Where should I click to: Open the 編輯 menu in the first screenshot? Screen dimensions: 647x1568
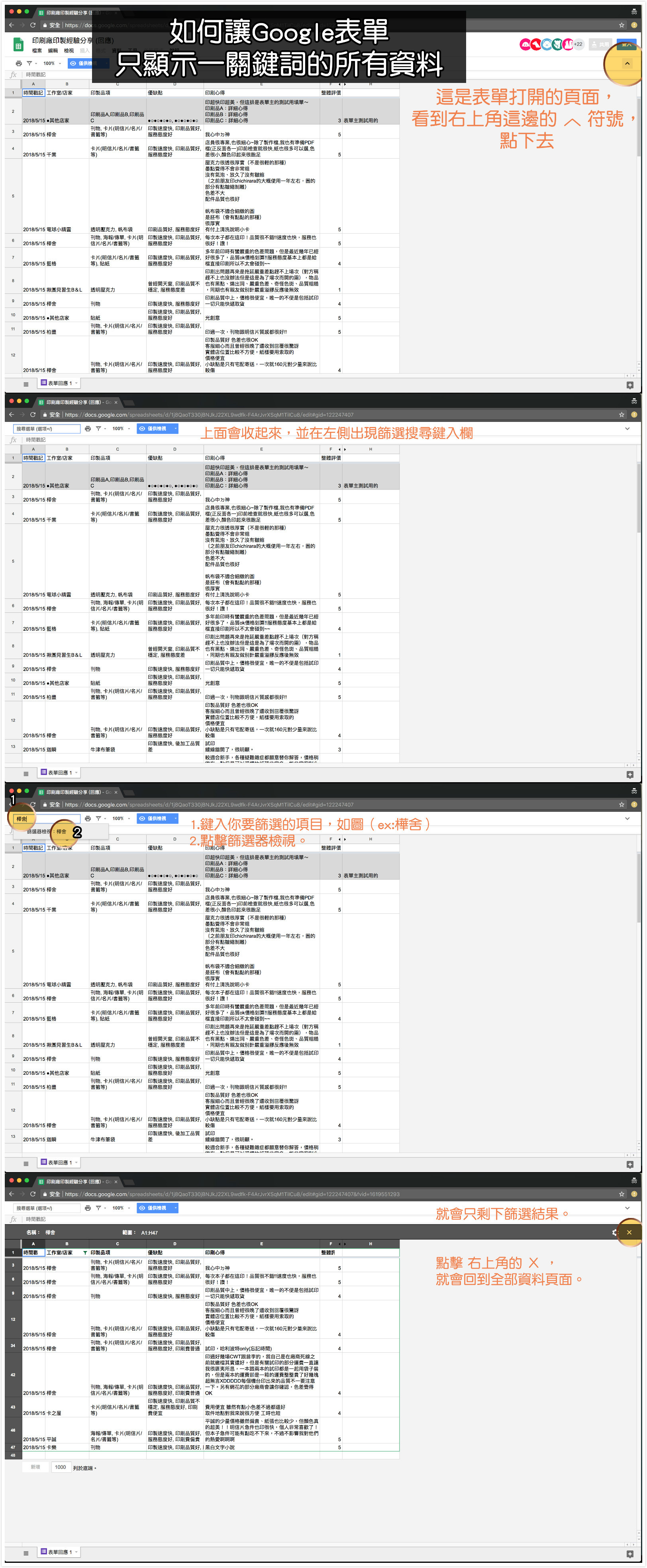(x=53, y=51)
